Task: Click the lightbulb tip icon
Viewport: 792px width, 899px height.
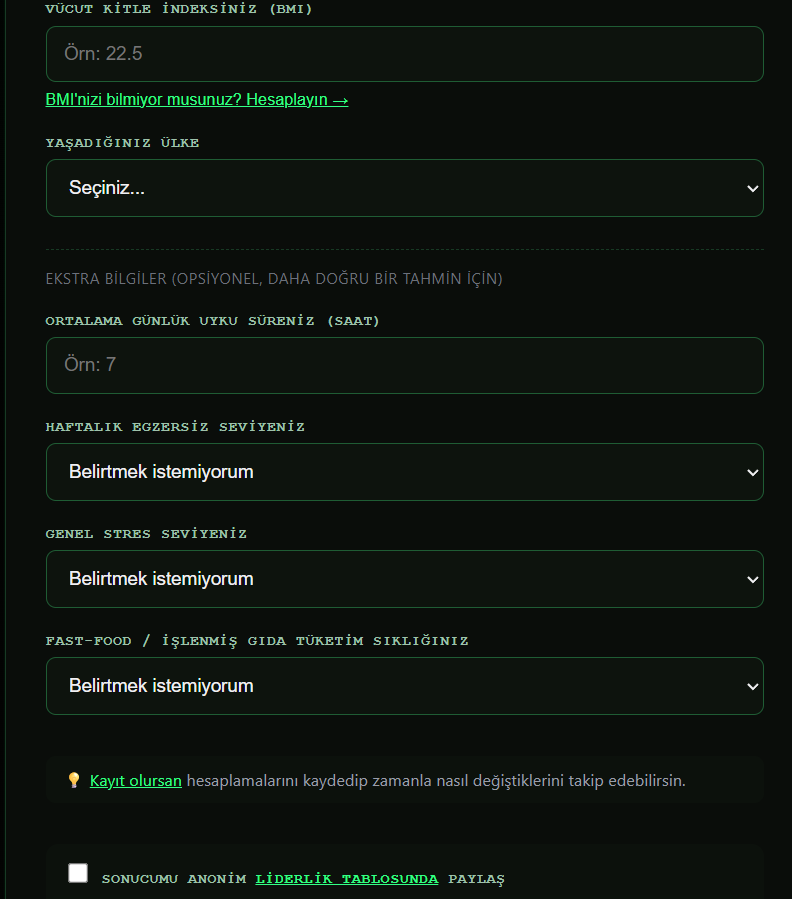Action: pyautogui.click(x=74, y=780)
